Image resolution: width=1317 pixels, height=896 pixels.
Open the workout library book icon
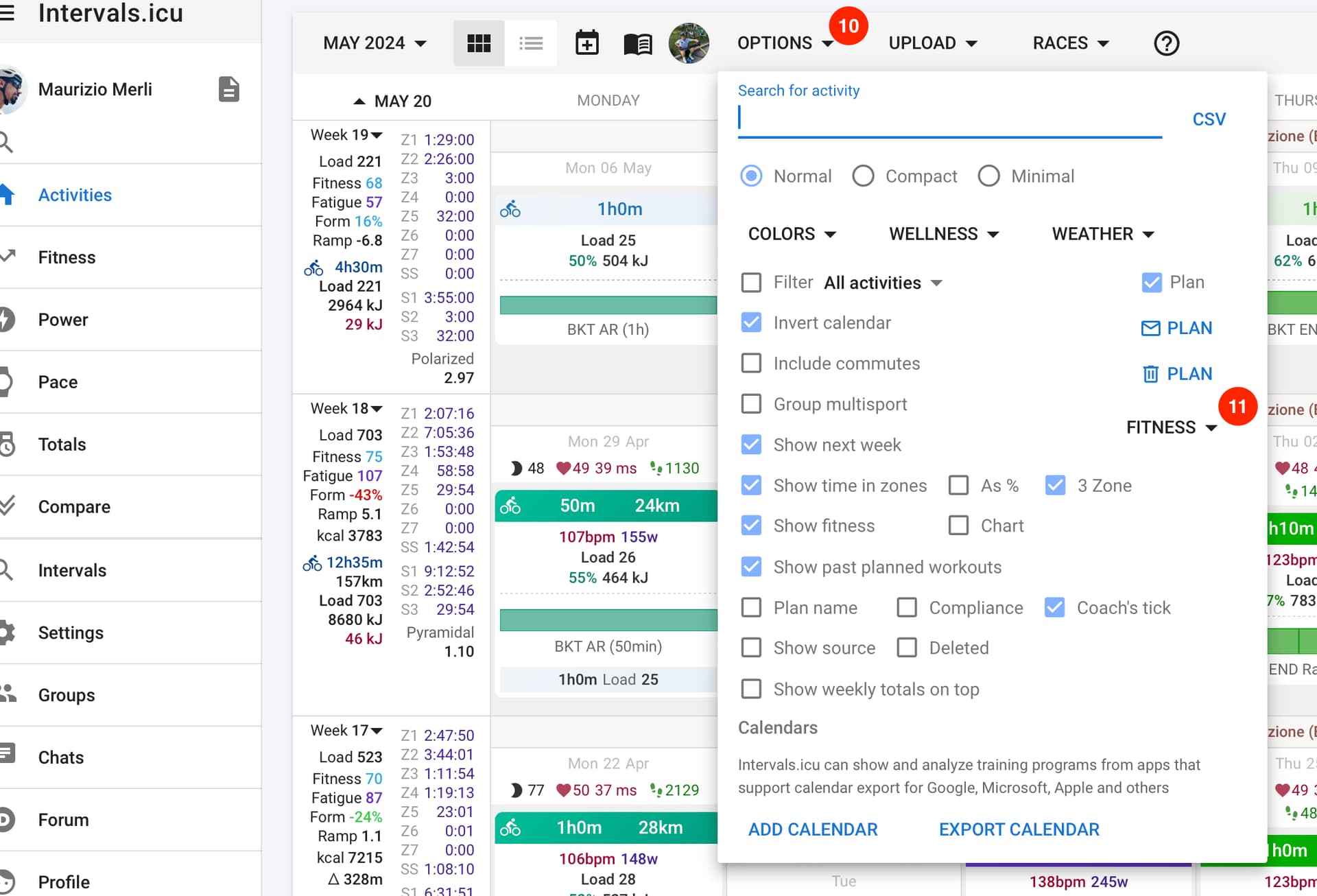pyautogui.click(x=638, y=44)
